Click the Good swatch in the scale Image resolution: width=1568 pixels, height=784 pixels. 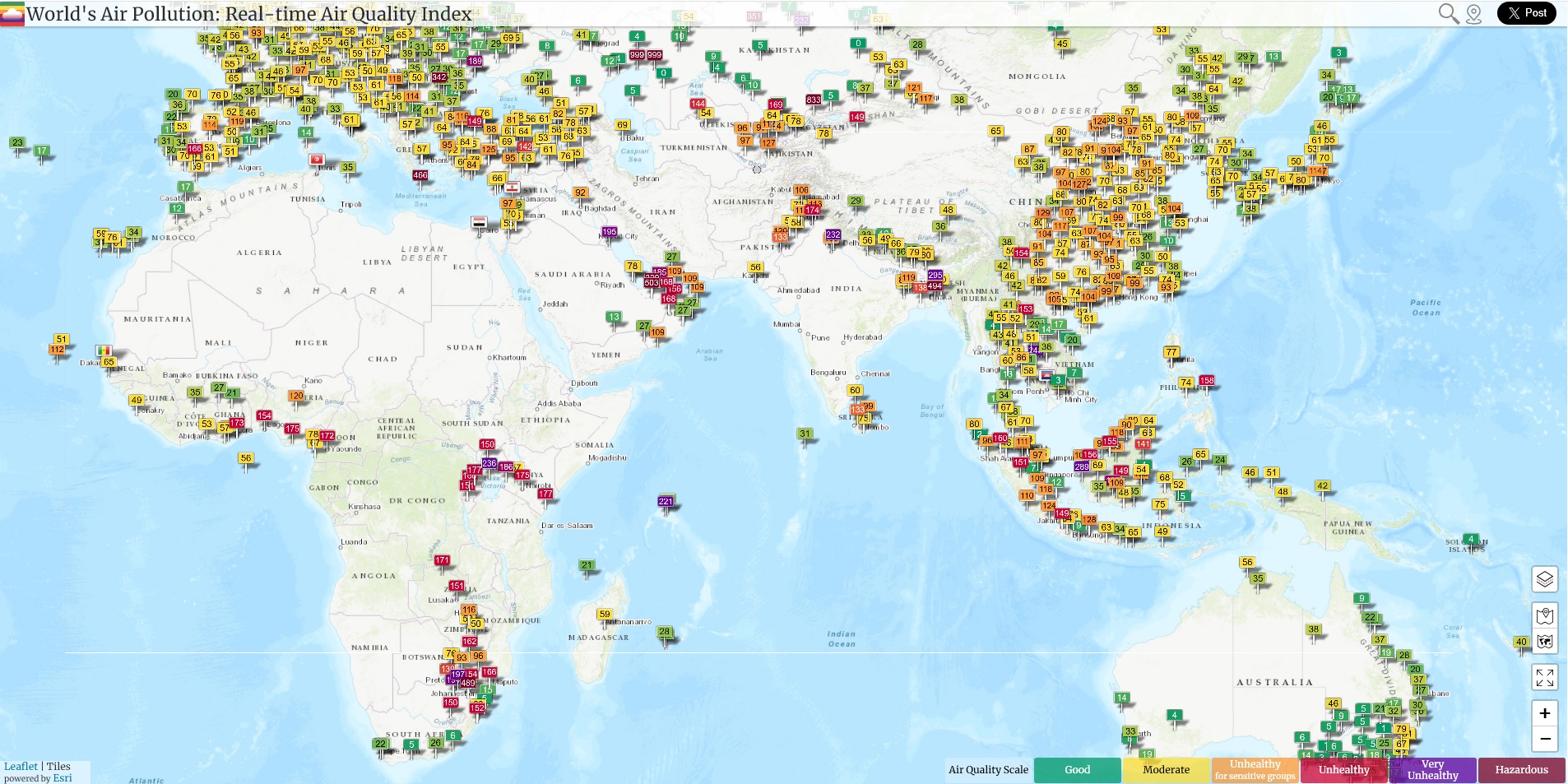pos(1078,770)
